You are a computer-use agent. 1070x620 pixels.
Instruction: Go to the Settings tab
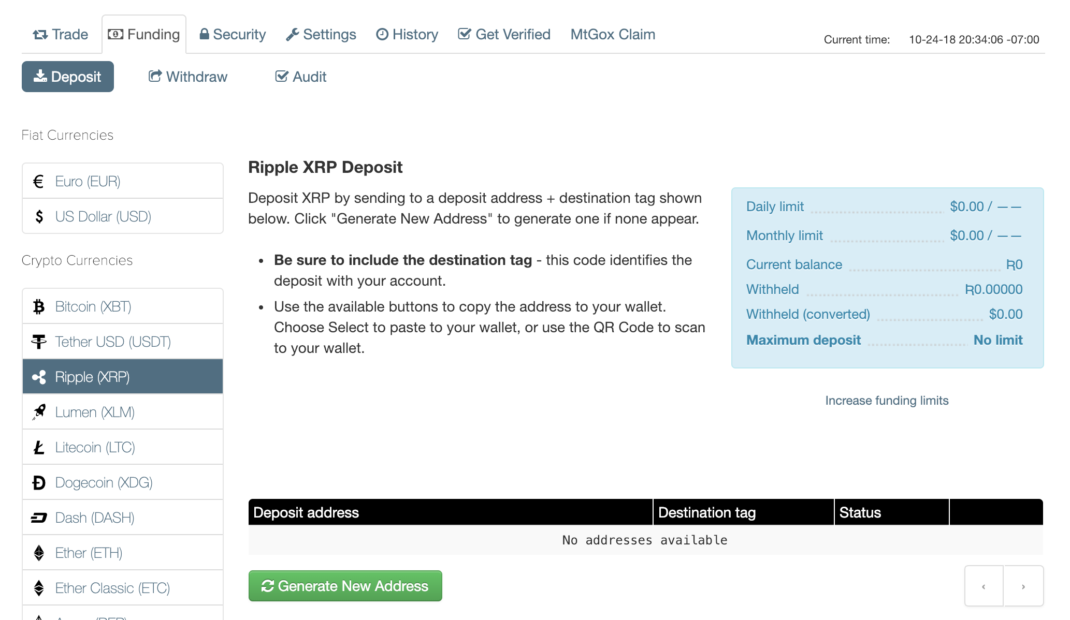click(x=321, y=34)
